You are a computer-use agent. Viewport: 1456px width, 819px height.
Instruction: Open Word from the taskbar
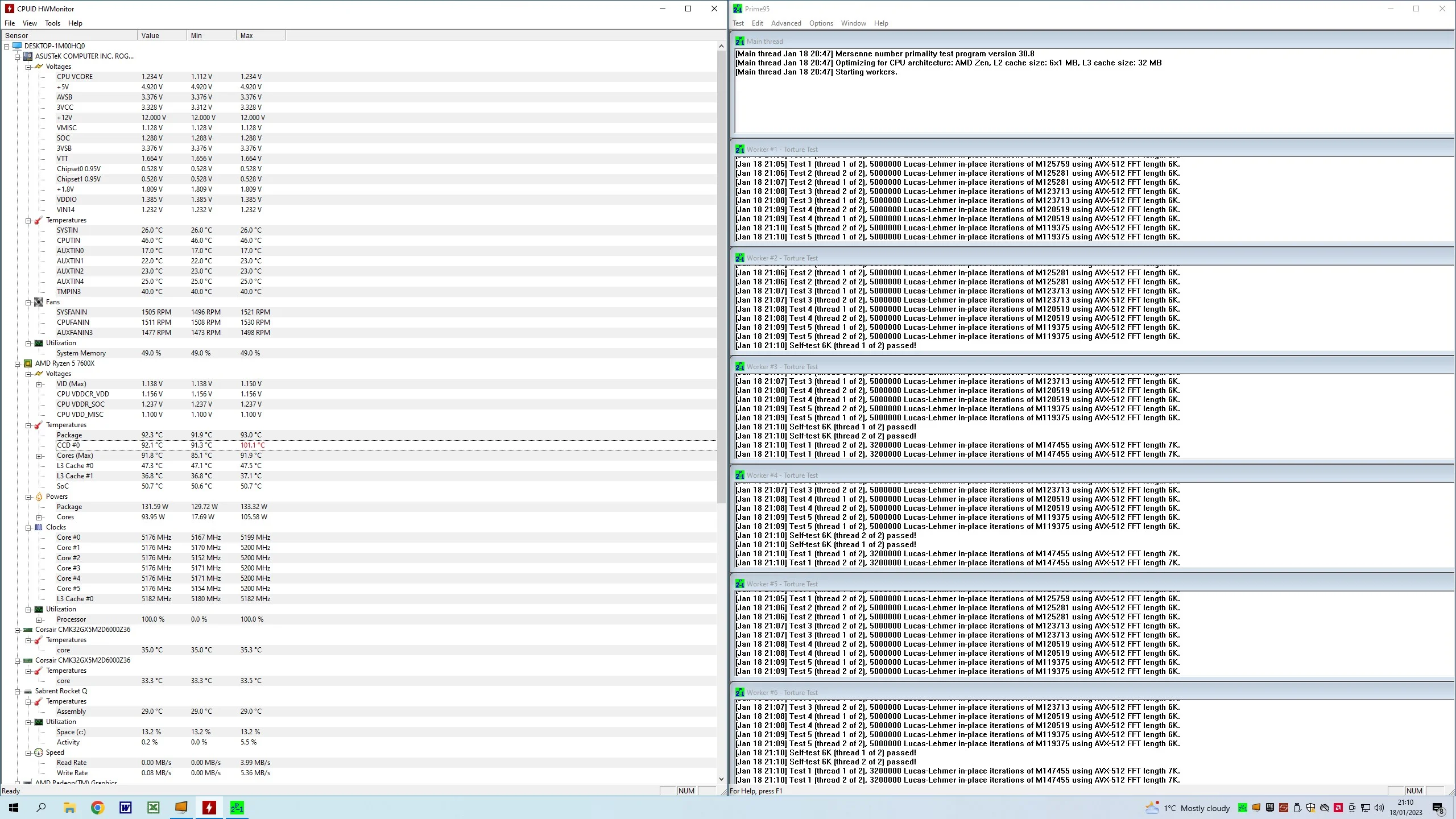click(x=126, y=808)
